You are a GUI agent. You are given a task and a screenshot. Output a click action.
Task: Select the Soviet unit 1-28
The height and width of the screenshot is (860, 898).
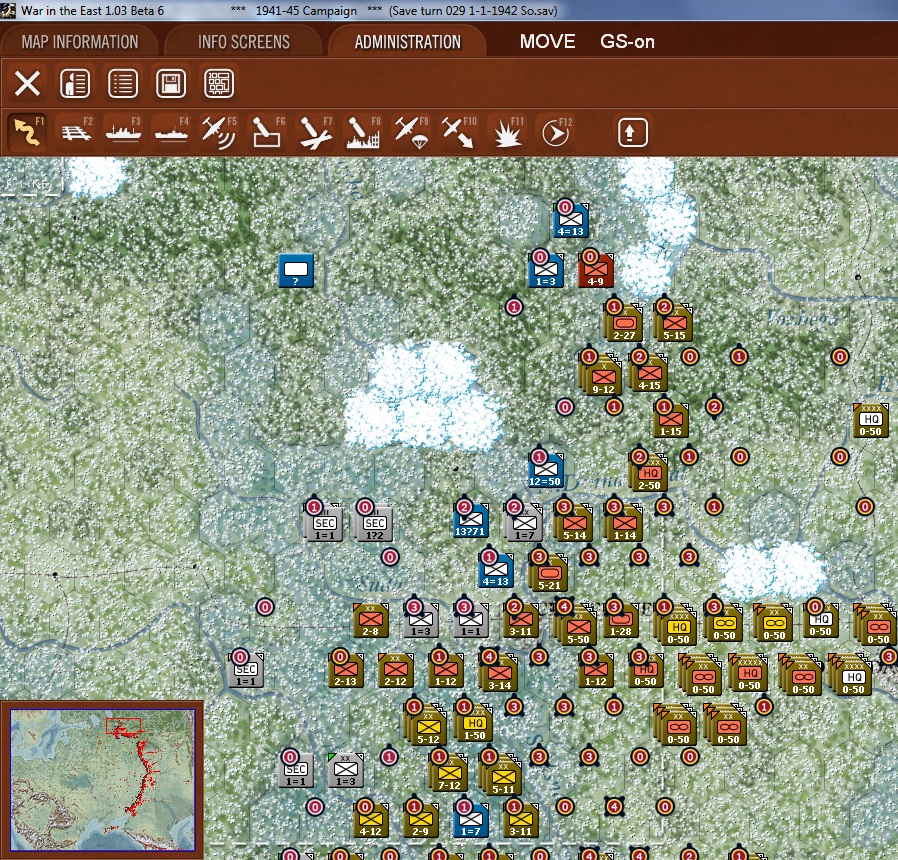(621, 621)
